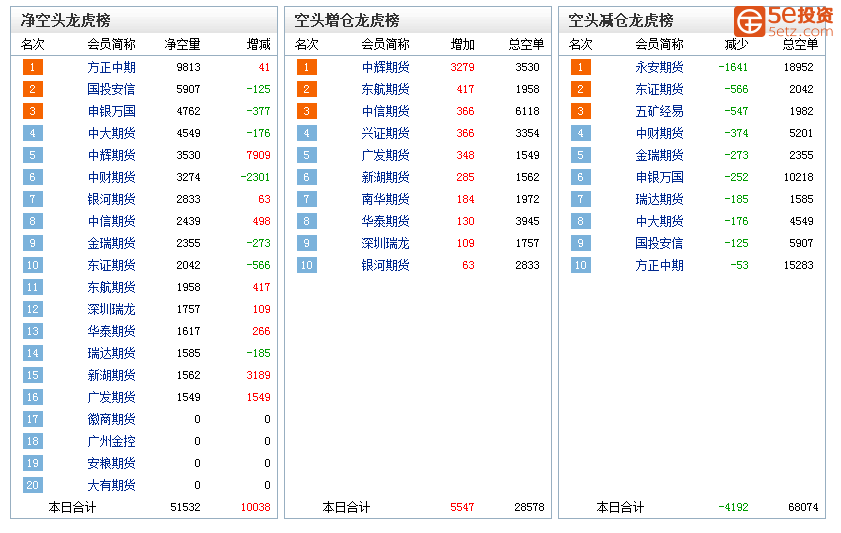Click 增减 header in 净空头龙虎榜
The image size is (841, 533).
pyautogui.click(x=259, y=45)
